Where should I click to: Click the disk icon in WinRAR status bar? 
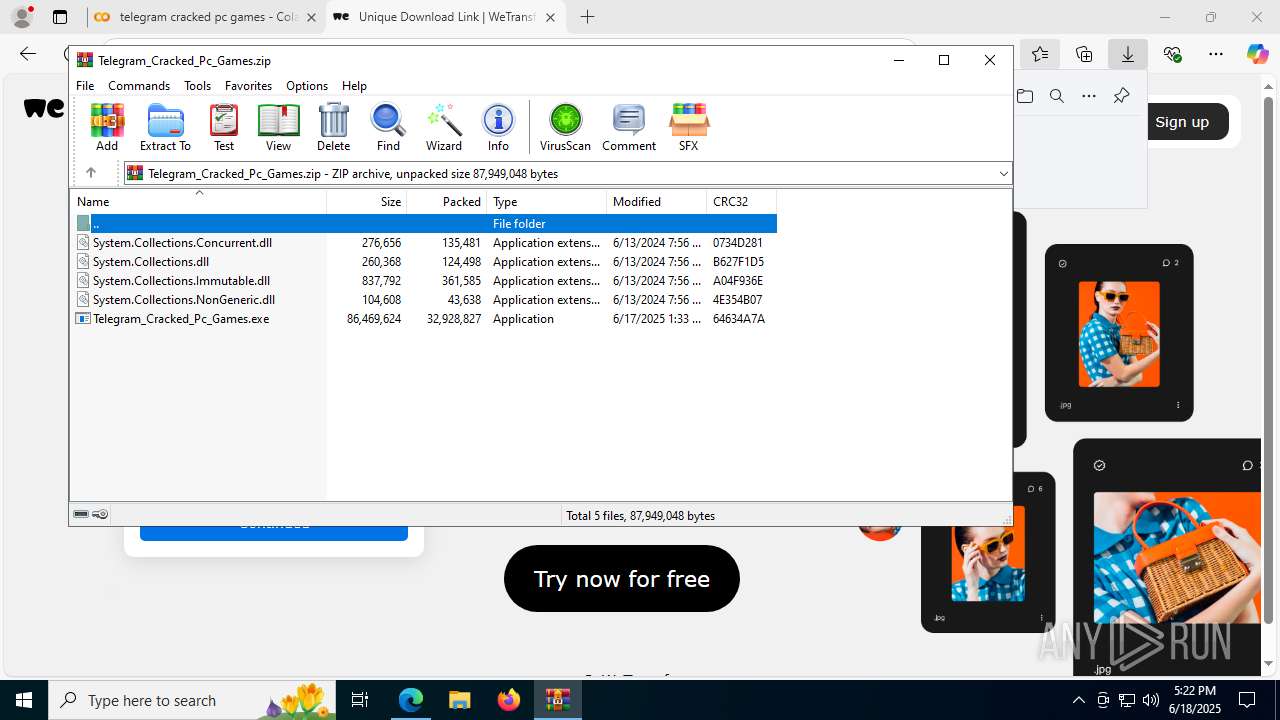81,514
